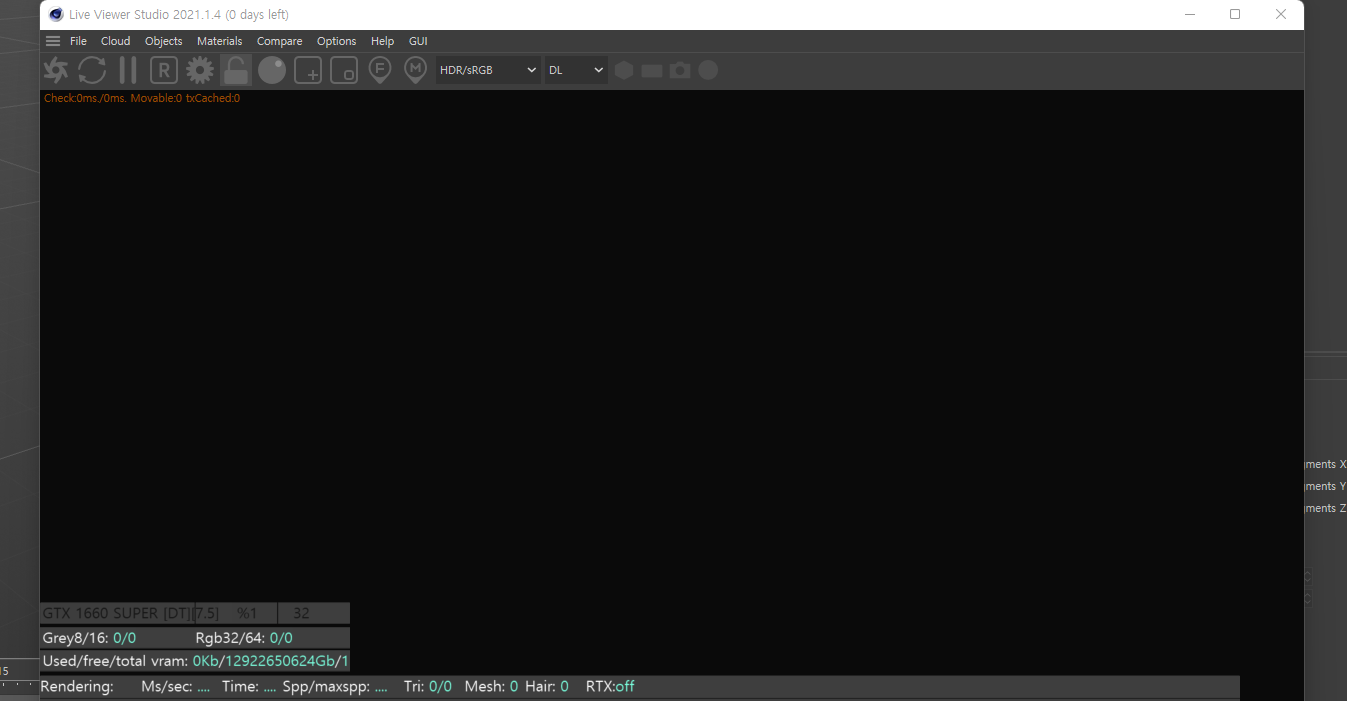
Task: Click the 'GTX 1660 SUPER [DT]' GPU label
Action: click(116, 613)
